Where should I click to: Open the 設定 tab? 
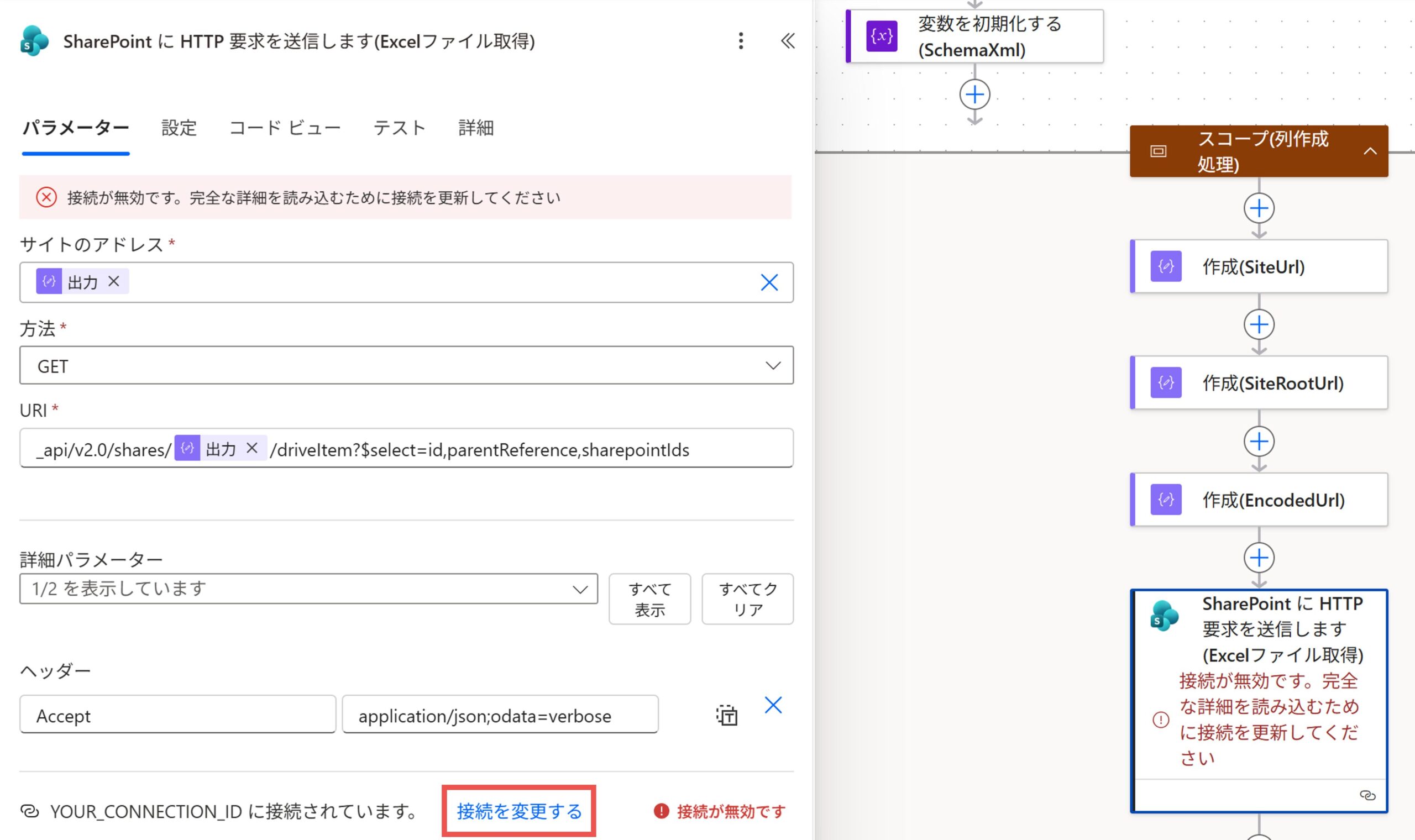tap(179, 128)
